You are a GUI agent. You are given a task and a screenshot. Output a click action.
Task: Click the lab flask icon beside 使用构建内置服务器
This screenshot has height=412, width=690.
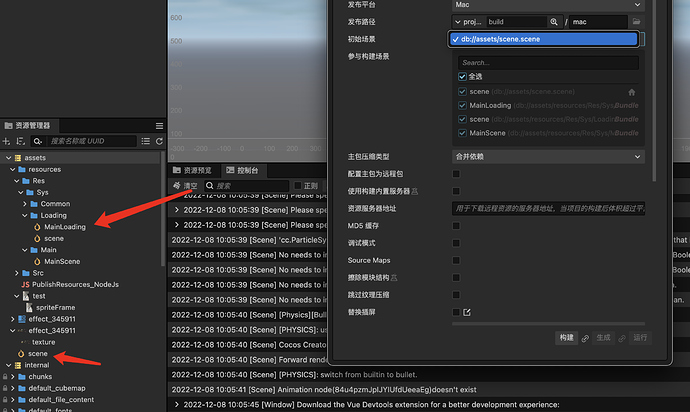click(x=415, y=191)
